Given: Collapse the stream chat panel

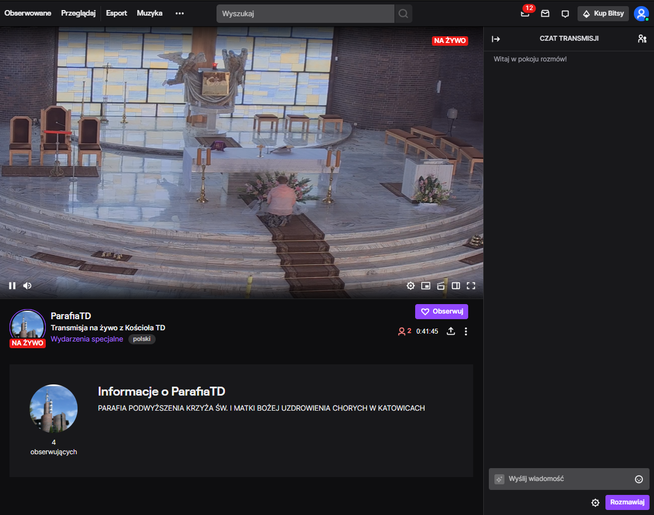Looking at the screenshot, I should (495, 38).
